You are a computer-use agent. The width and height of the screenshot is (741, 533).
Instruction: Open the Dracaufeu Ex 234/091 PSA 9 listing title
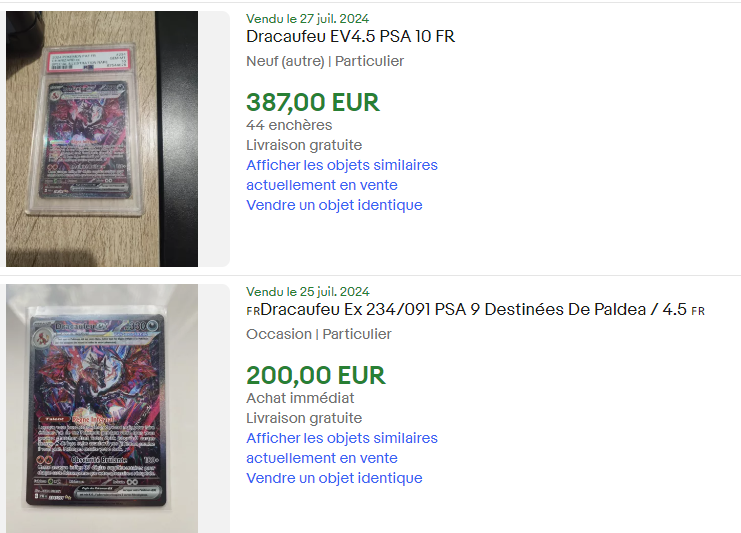pyautogui.click(x=475, y=309)
